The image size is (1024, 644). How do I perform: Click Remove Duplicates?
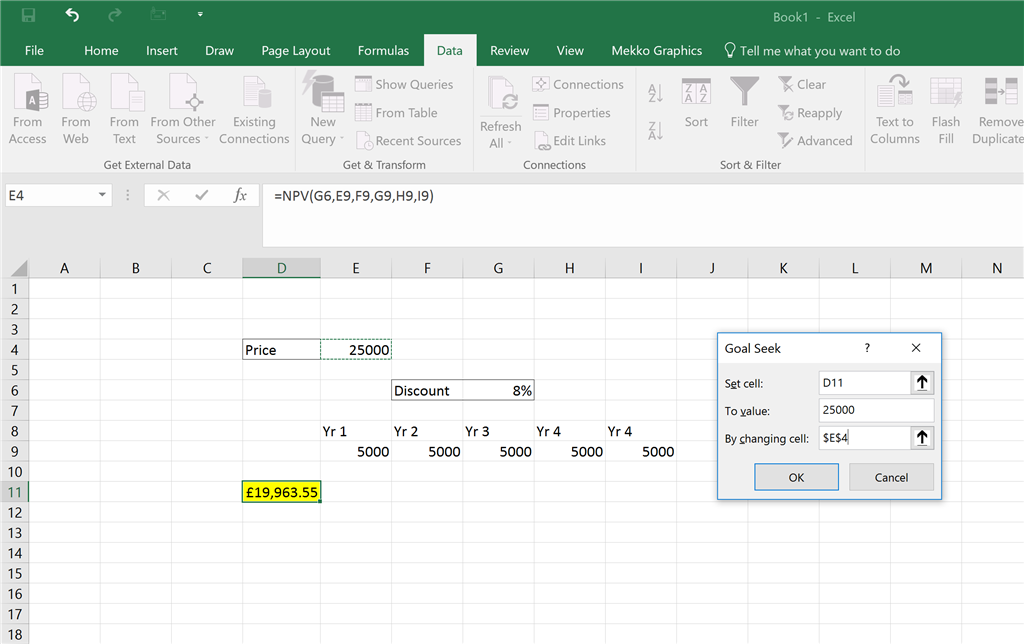[x=997, y=109]
